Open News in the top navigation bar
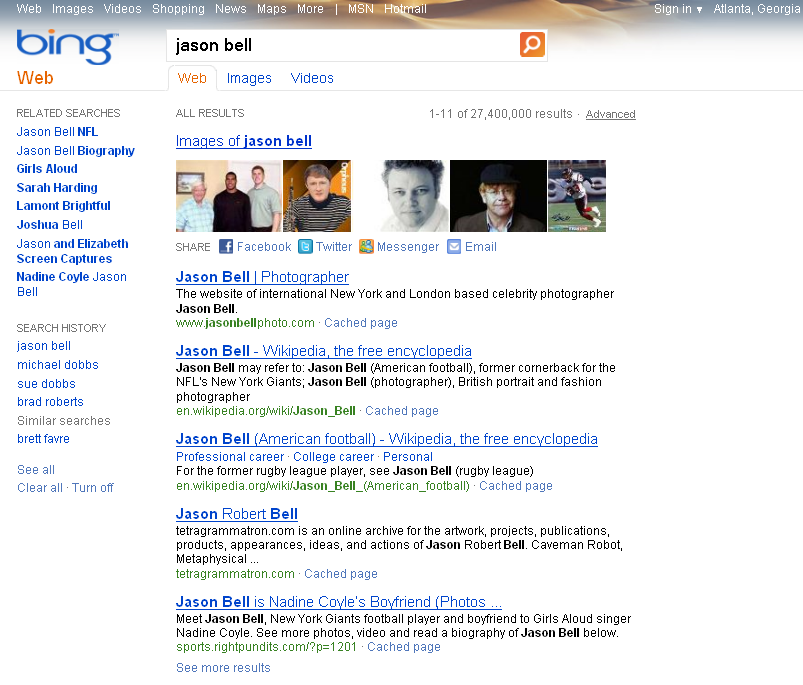 pyautogui.click(x=230, y=9)
